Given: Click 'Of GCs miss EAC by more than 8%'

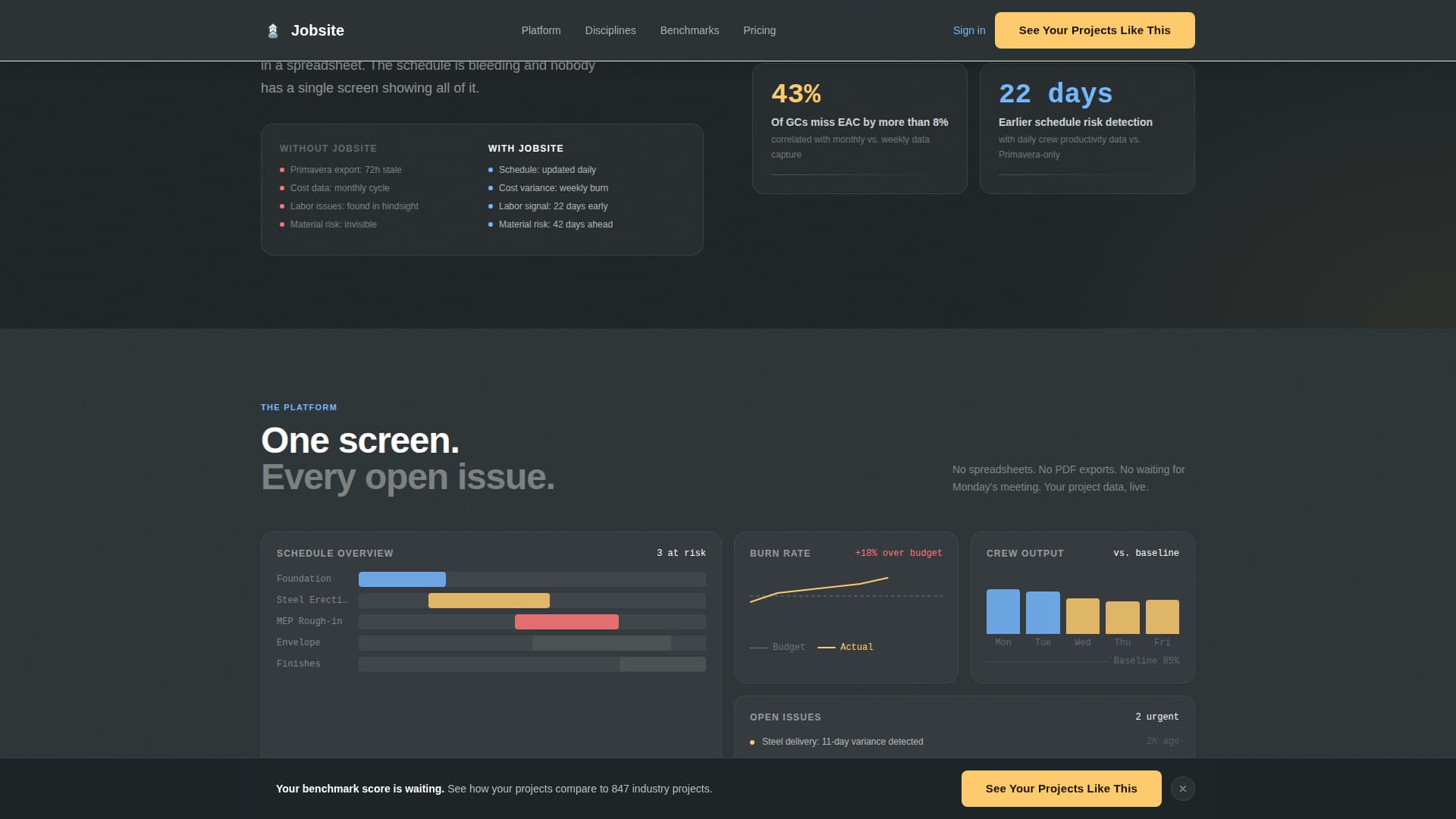Looking at the screenshot, I should click(860, 122).
